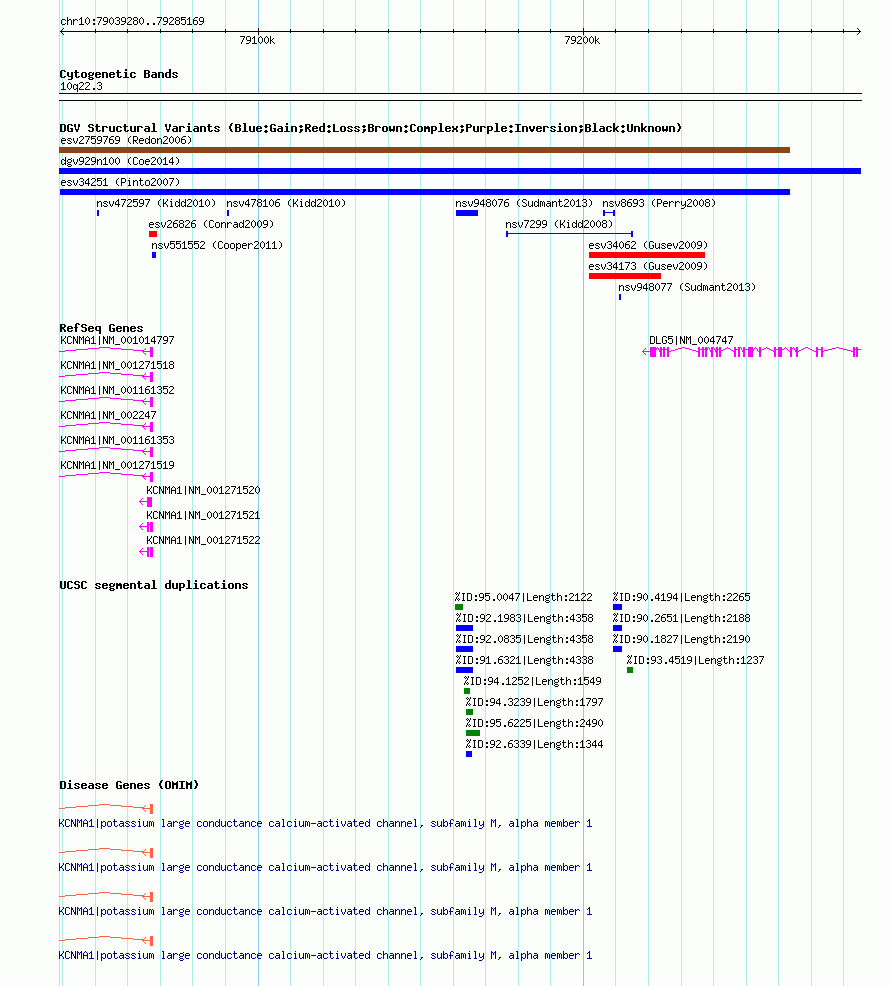The image size is (890, 986).
Task: Click the esv34173 (Gusev2009) label
Action: click(x=648, y=267)
